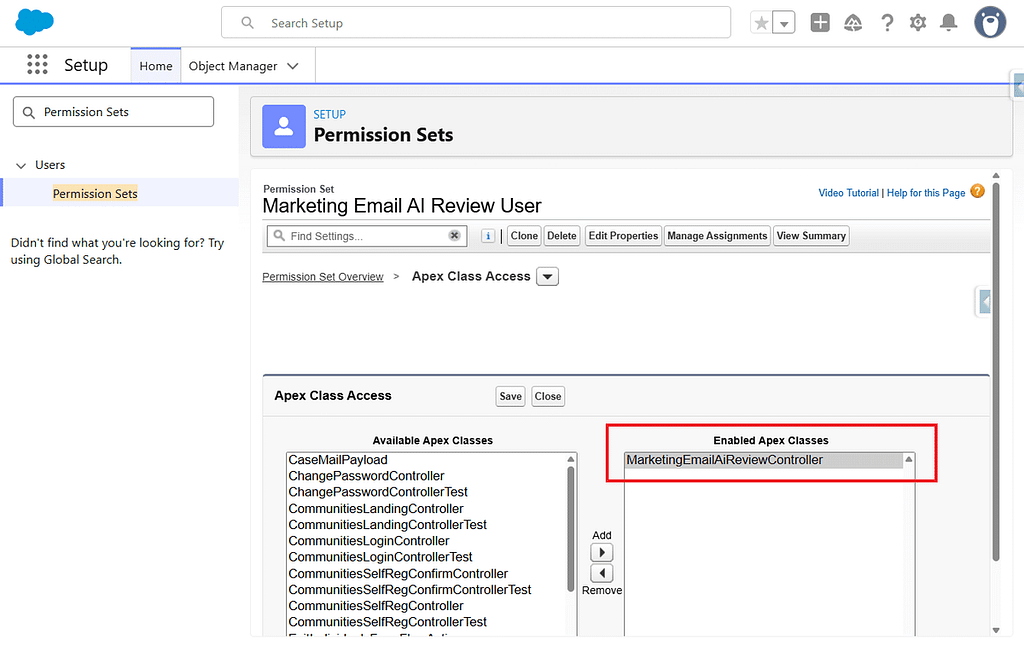The width and height of the screenshot is (1024, 646).
Task: Clear the Find Settings field
Action: 455,235
